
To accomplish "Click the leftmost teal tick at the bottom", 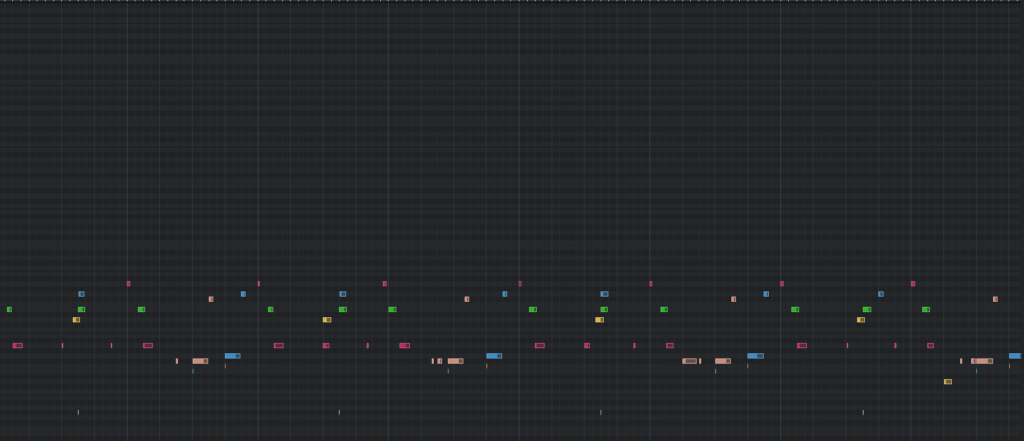I will click(78, 412).
